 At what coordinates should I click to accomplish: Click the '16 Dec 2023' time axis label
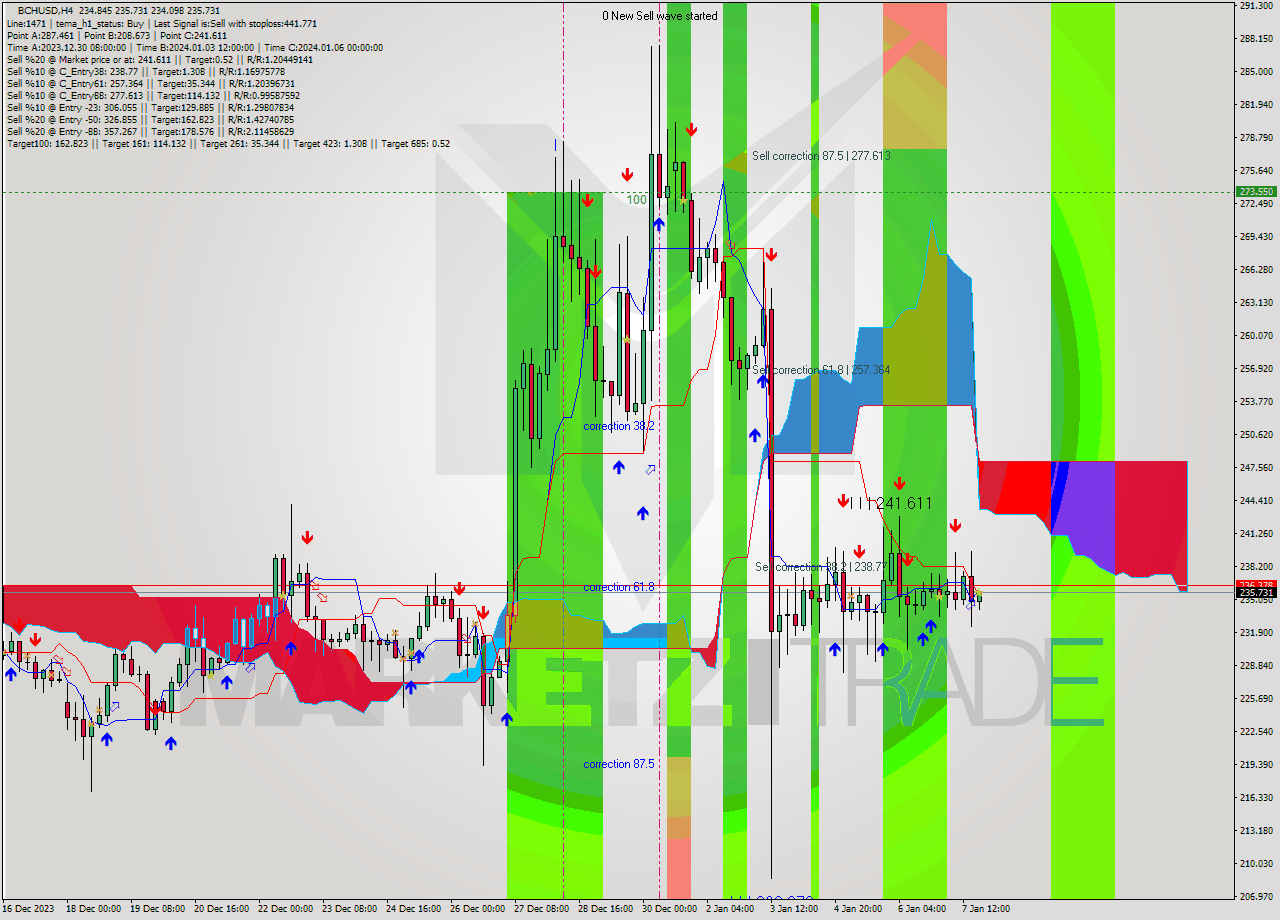pyautogui.click(x=28, y=909)
